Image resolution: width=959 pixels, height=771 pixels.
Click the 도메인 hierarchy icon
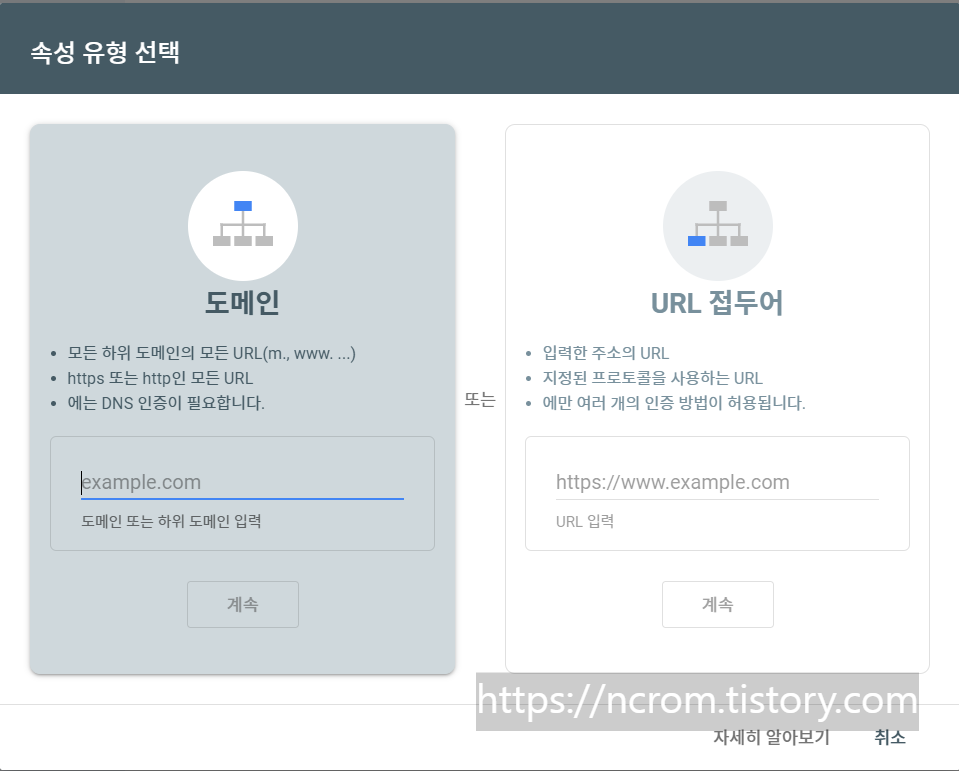click(x=243, y=226)
